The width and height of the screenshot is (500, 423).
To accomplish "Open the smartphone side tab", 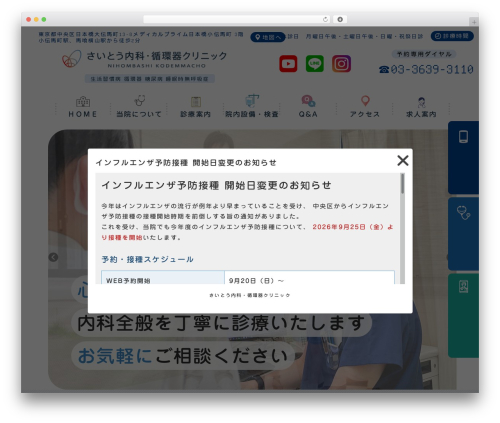I will coord(463,157).
